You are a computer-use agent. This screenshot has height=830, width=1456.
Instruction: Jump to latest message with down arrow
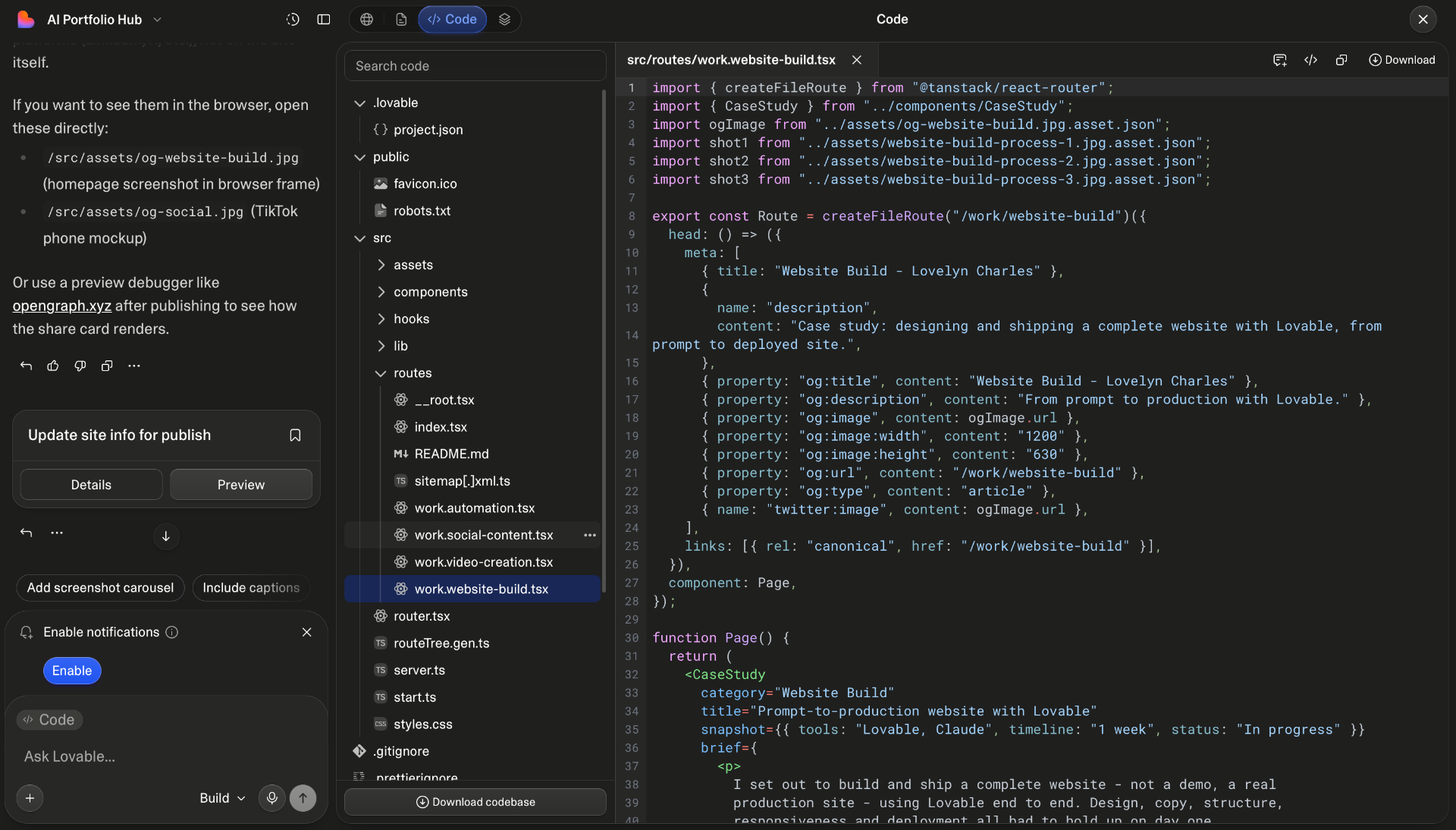coord(166,536)
